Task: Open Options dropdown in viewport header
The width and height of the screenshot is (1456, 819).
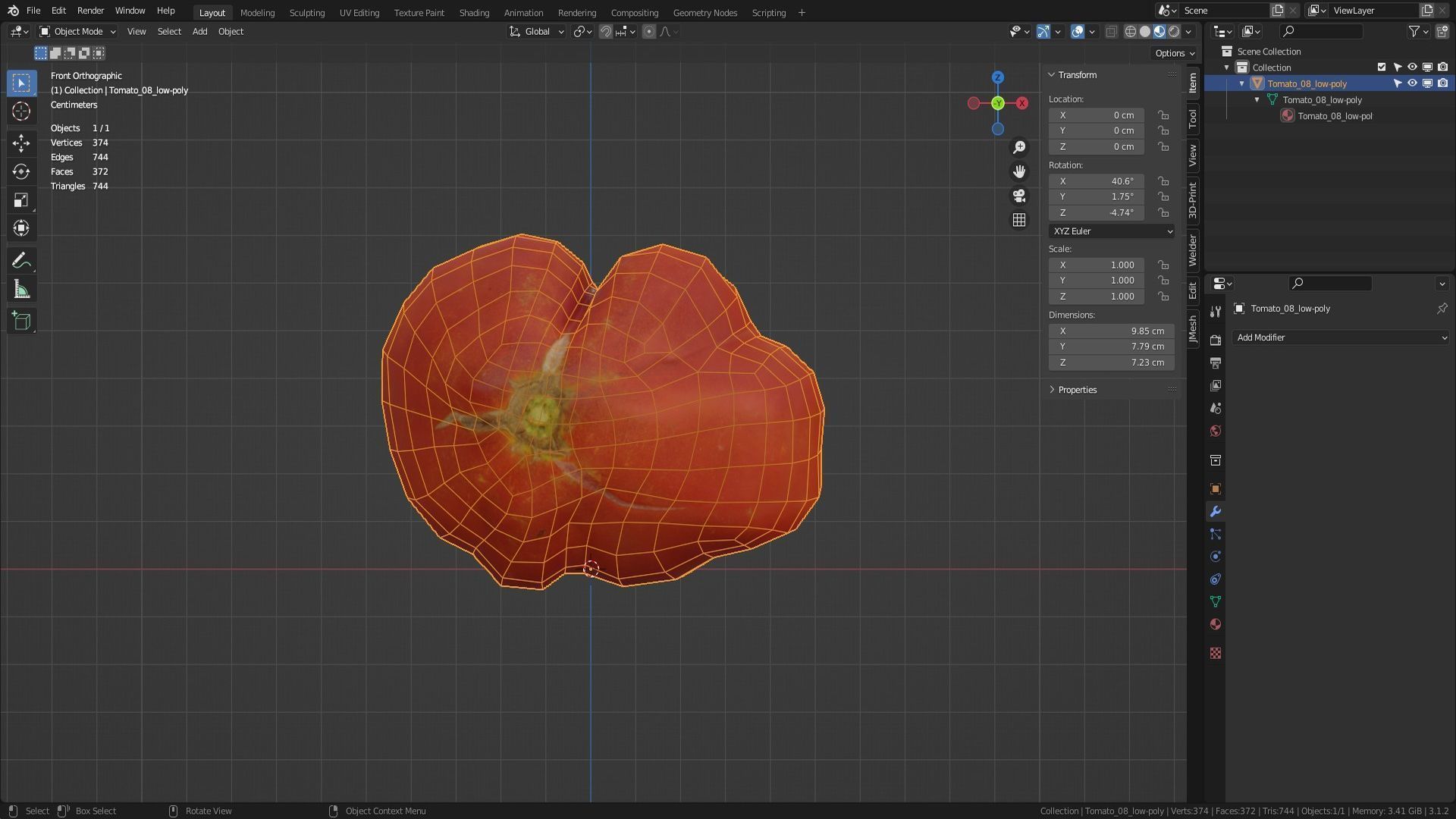Action: point(1174,53)
